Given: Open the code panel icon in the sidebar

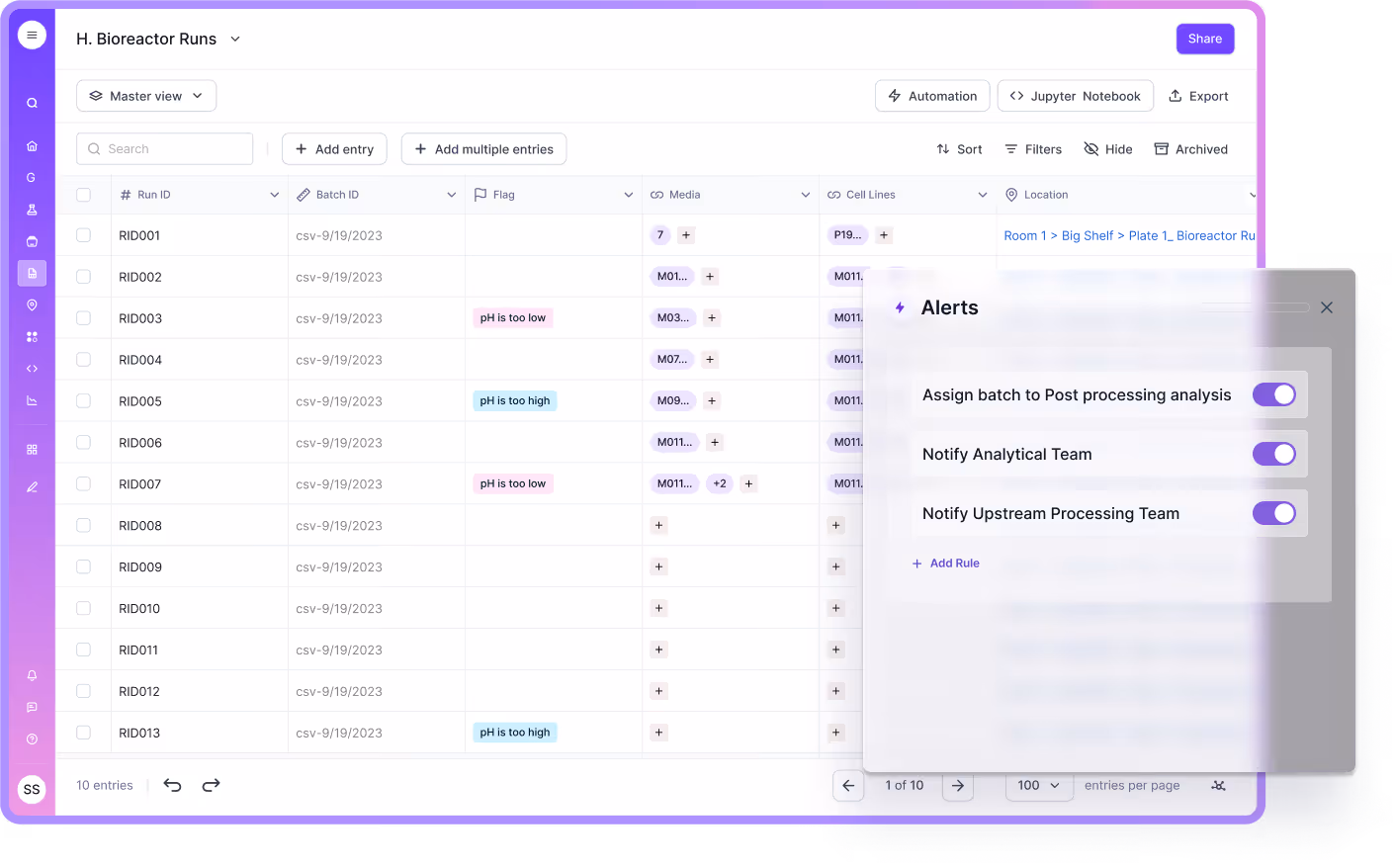Looking at the screenshot, I should coord(31,368).
